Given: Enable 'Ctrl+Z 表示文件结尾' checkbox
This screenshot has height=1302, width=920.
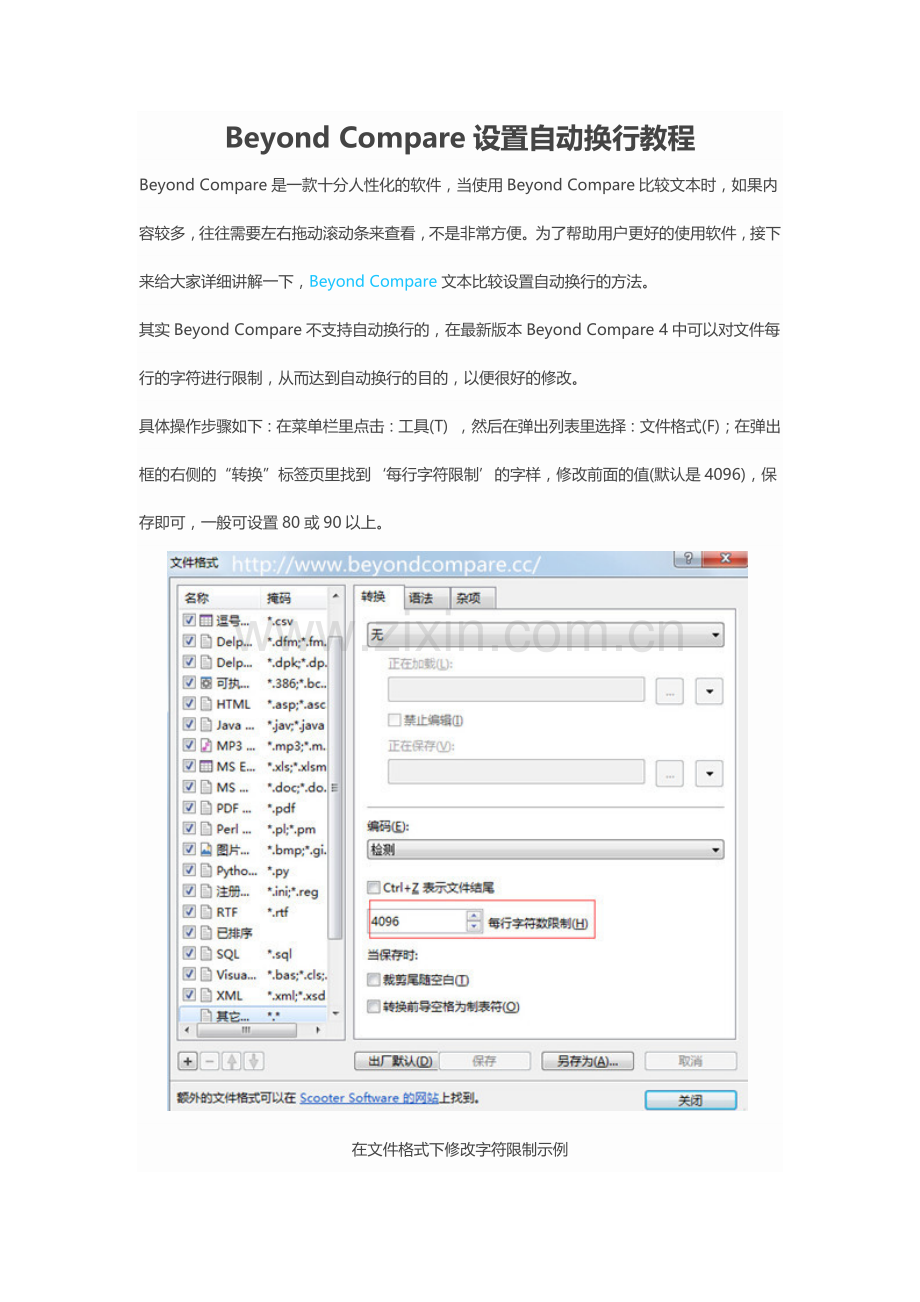Looking at the screenshot, I should coord(374,887).
